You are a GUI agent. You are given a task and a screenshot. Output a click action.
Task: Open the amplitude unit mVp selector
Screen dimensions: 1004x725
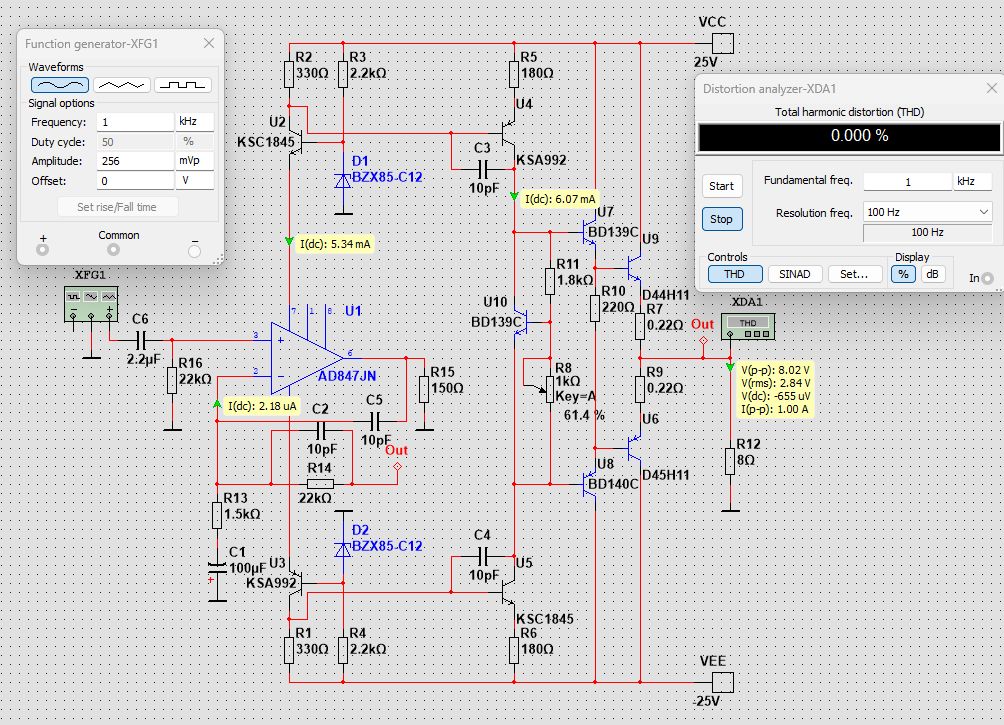195,161
